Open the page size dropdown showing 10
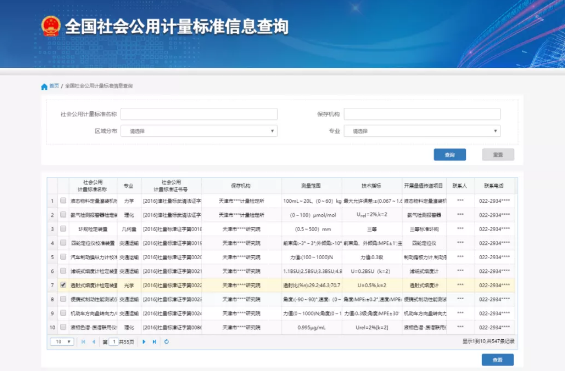Image resolution: width=565 pixels, height=377 pixels. click(62, 342)
